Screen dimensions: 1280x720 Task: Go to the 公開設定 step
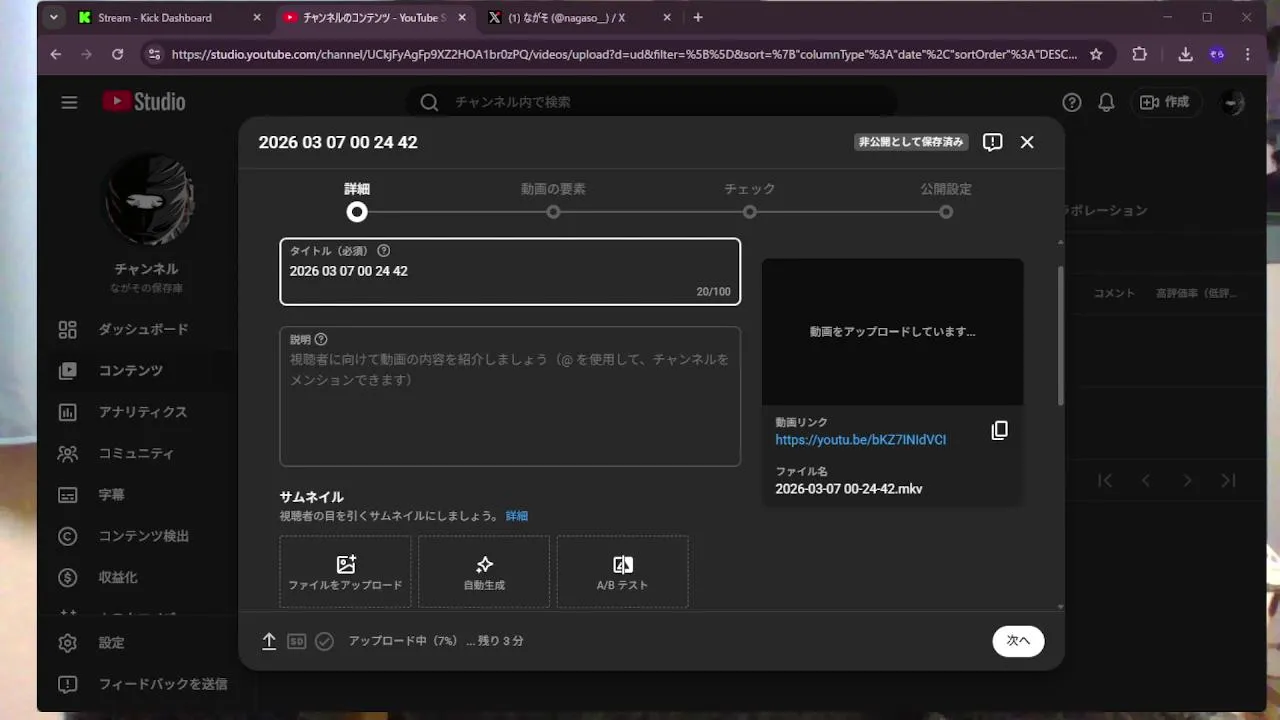click(x=946, y=200)
